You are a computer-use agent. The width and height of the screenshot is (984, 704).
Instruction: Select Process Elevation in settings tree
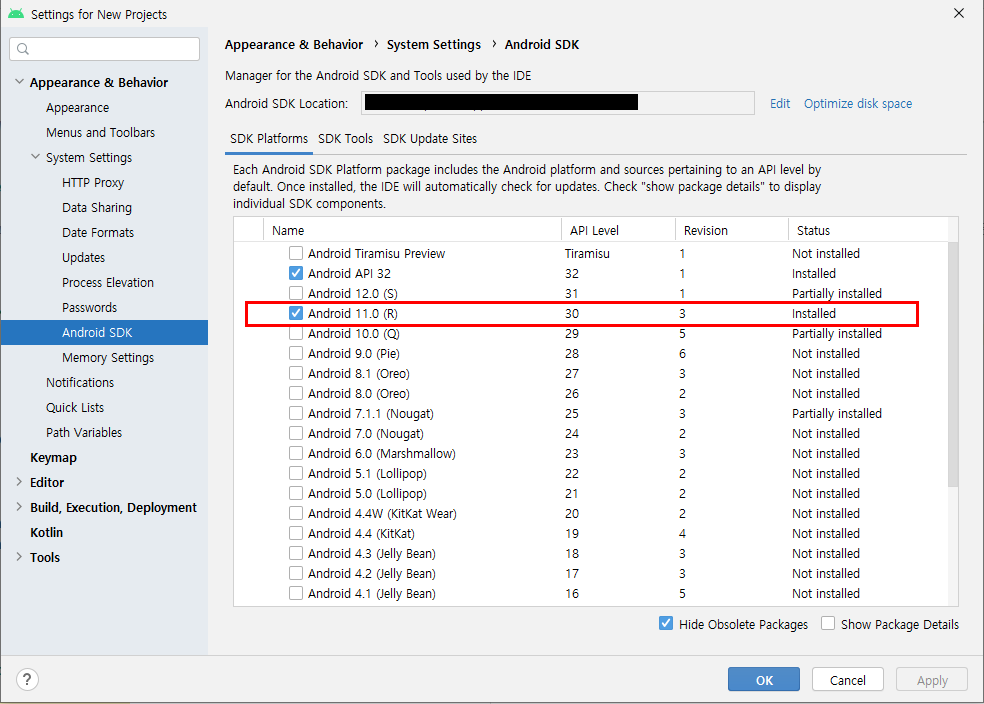(x=108, y=282)
